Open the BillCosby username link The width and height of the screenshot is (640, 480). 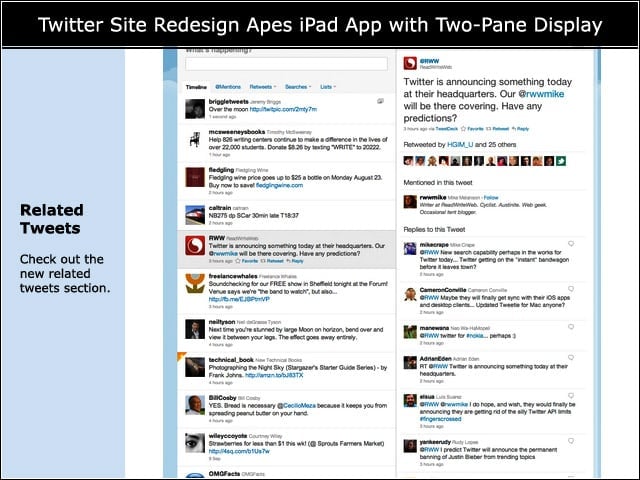[x=222, y=398]
